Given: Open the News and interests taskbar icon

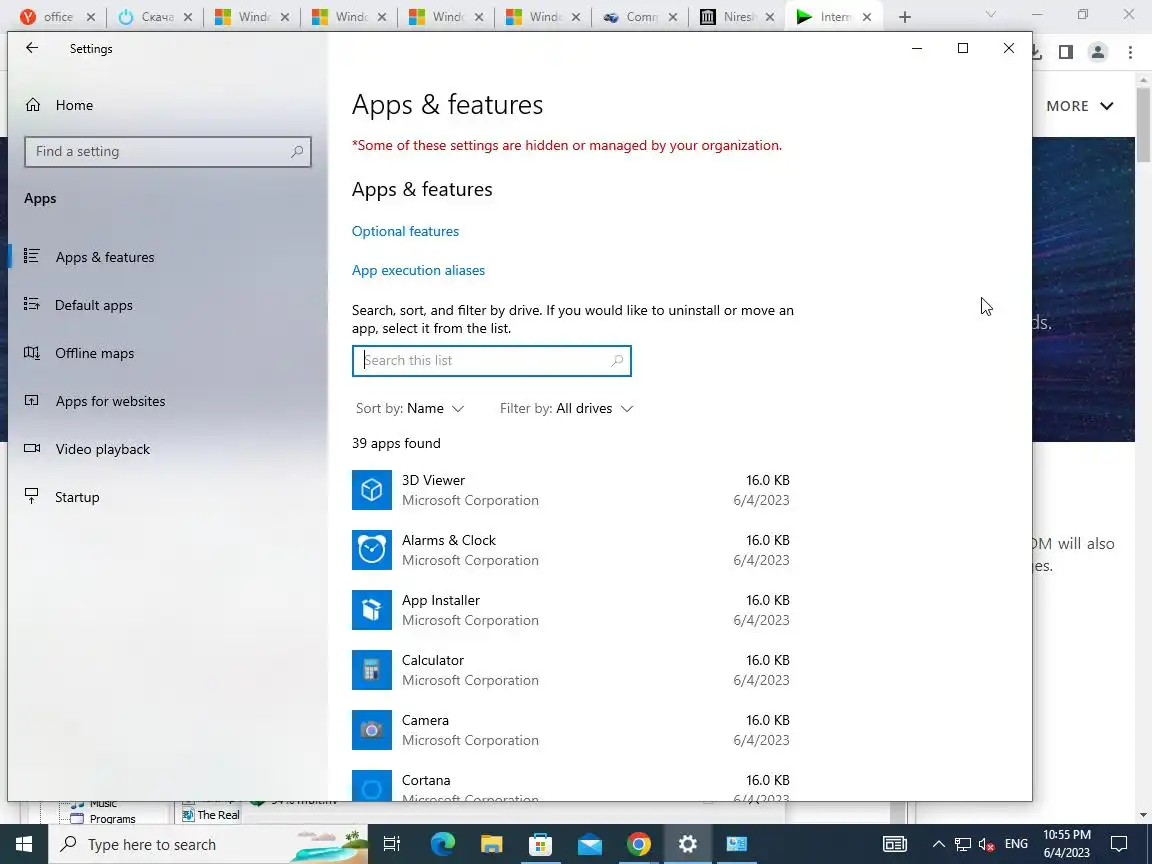Looking at the screenshot, I should click(x=894, y=844).
